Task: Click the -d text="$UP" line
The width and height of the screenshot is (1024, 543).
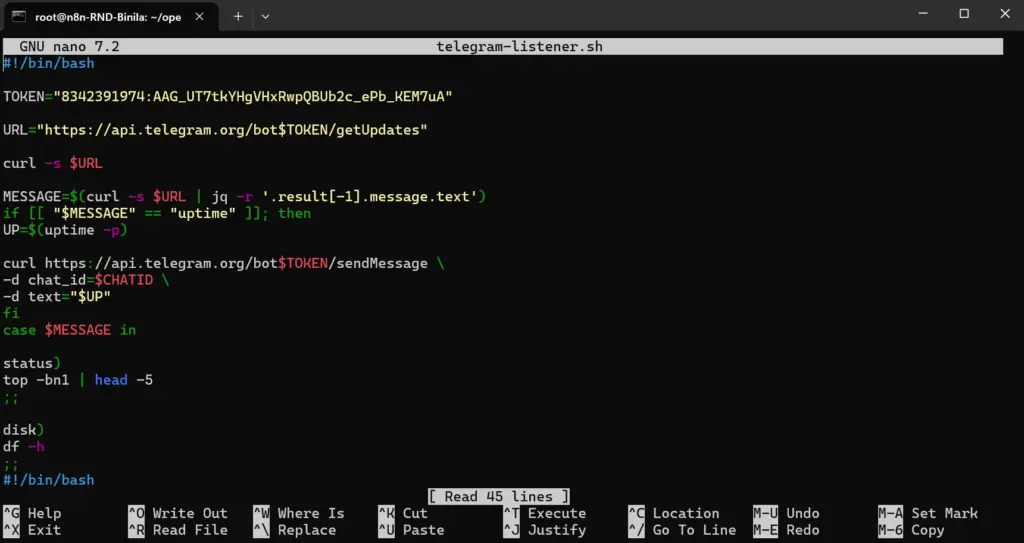Action: point(57,297)
